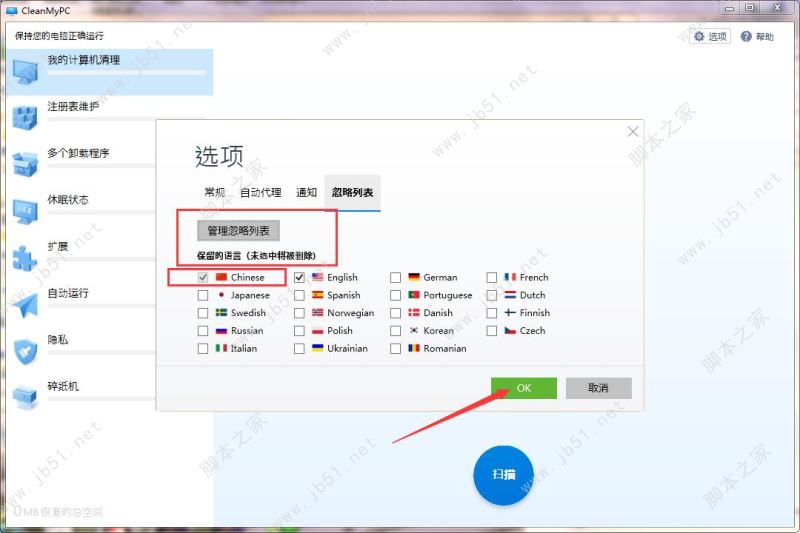The width and height of the screenshot is (800, 533).
Task: Check the Danish language checkbox
Action: [x=395, y=313]
